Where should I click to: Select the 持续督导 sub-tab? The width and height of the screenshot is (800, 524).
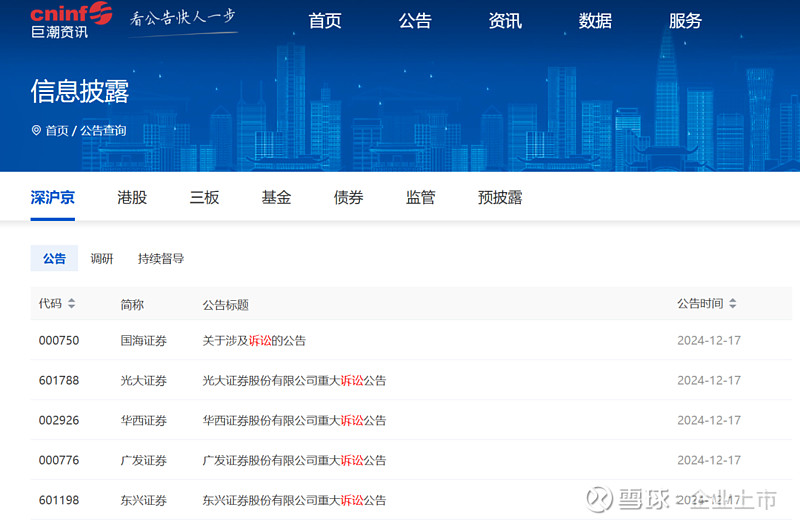(161, 259)
